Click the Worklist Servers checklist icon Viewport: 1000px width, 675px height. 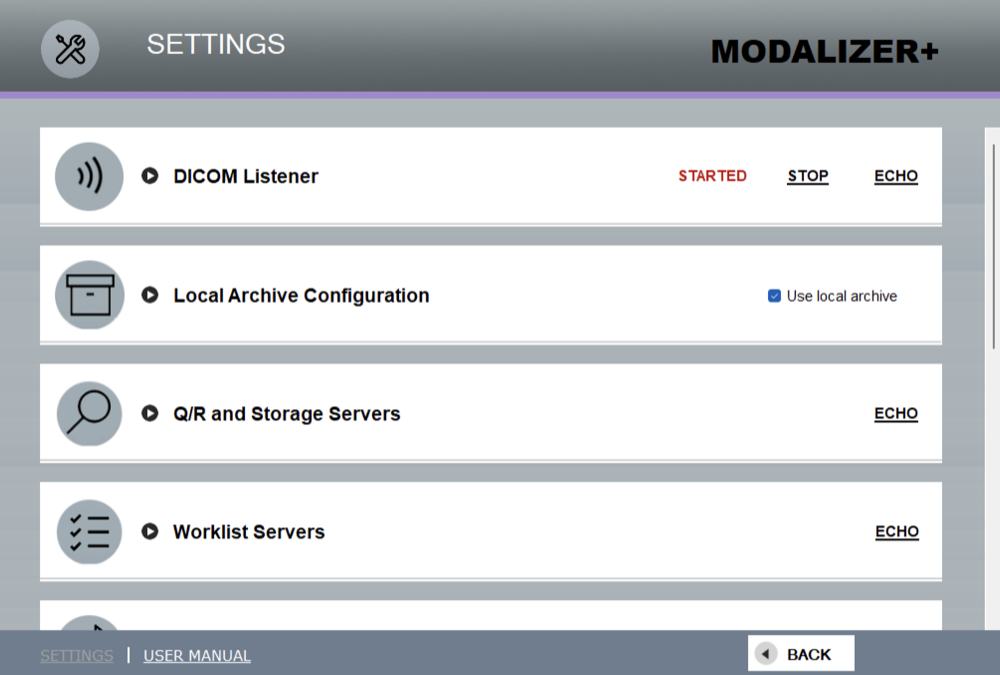pyautogui.click(x=89, y=532)
